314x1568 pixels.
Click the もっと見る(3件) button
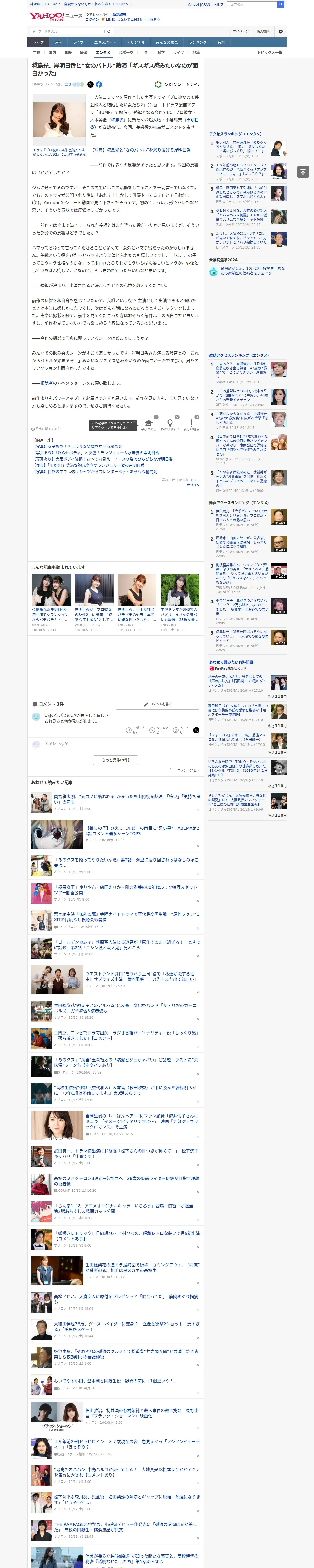point(115,760)
